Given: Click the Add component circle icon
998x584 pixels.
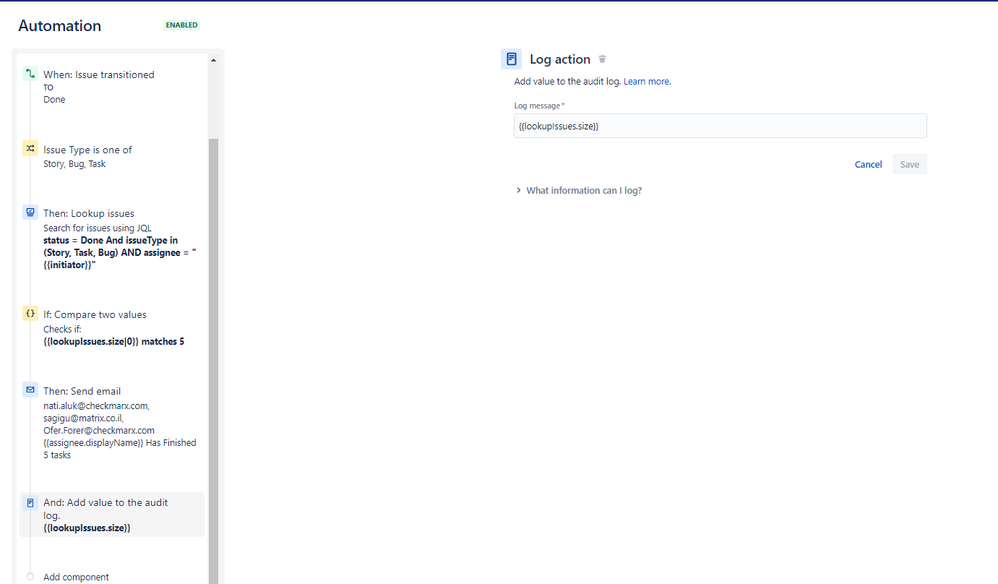Looking at the screenshot, I should [x=30, y=576].
